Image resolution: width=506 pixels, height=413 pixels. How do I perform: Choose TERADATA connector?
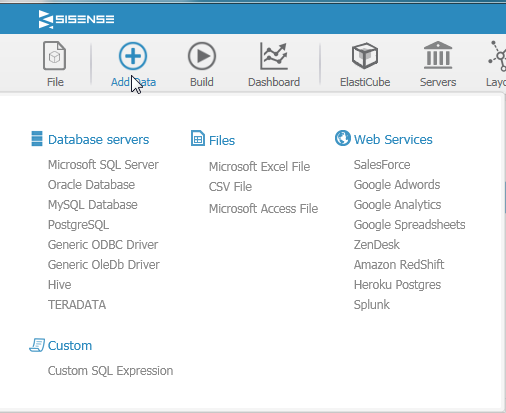click(x=77, y=305)
